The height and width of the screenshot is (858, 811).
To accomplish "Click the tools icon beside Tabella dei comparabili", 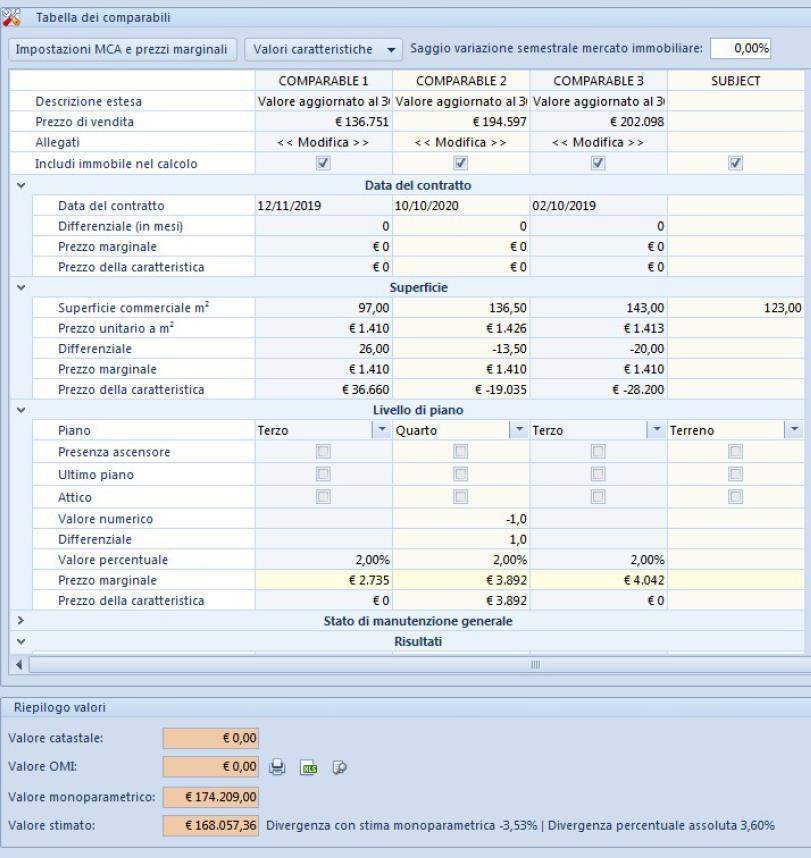I will coord(12,17).
